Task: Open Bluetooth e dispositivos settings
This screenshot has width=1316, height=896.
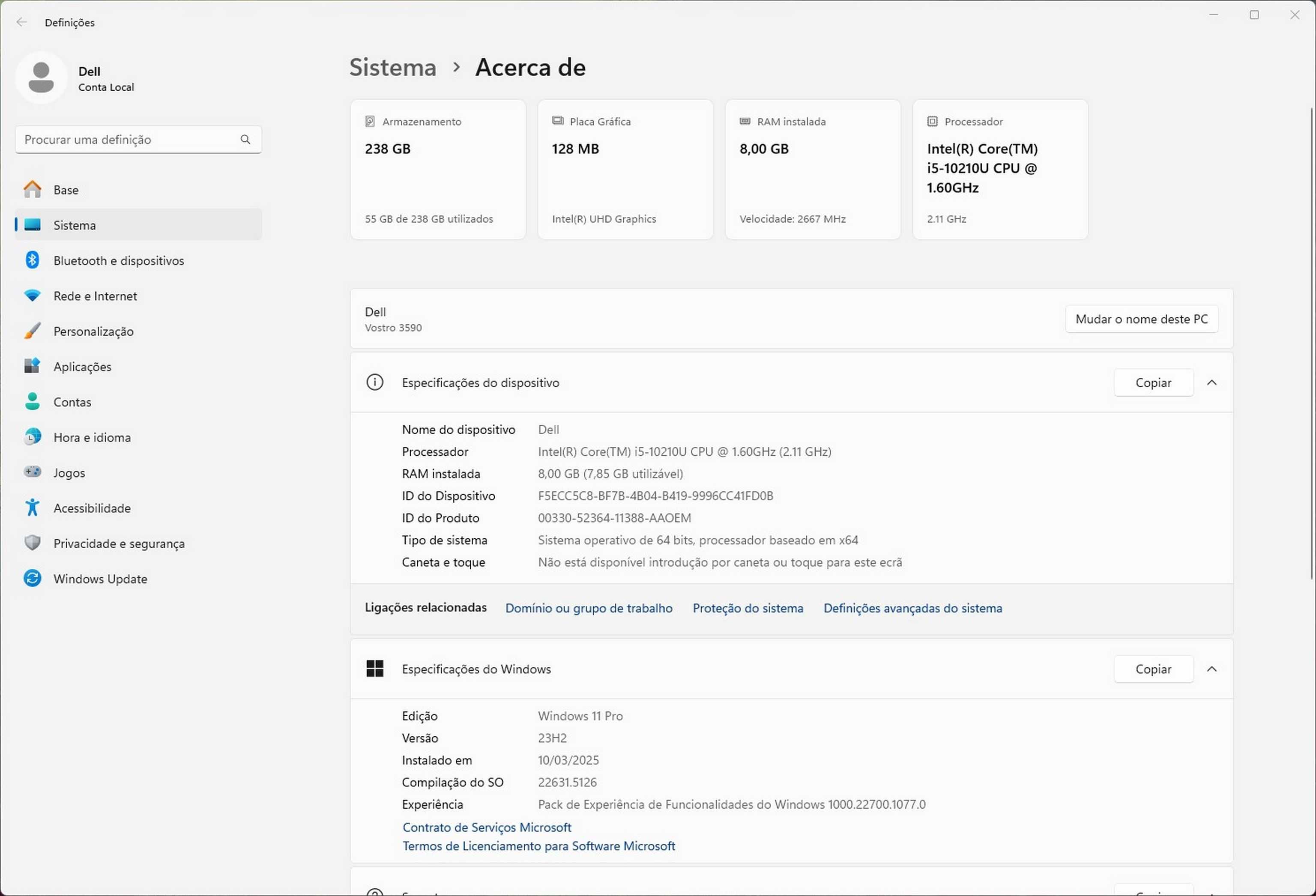Action: (138, 260)
